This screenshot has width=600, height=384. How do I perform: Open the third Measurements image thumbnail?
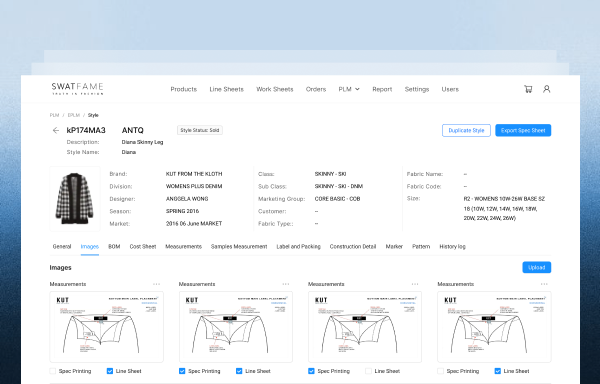click(x=365, y=327)
